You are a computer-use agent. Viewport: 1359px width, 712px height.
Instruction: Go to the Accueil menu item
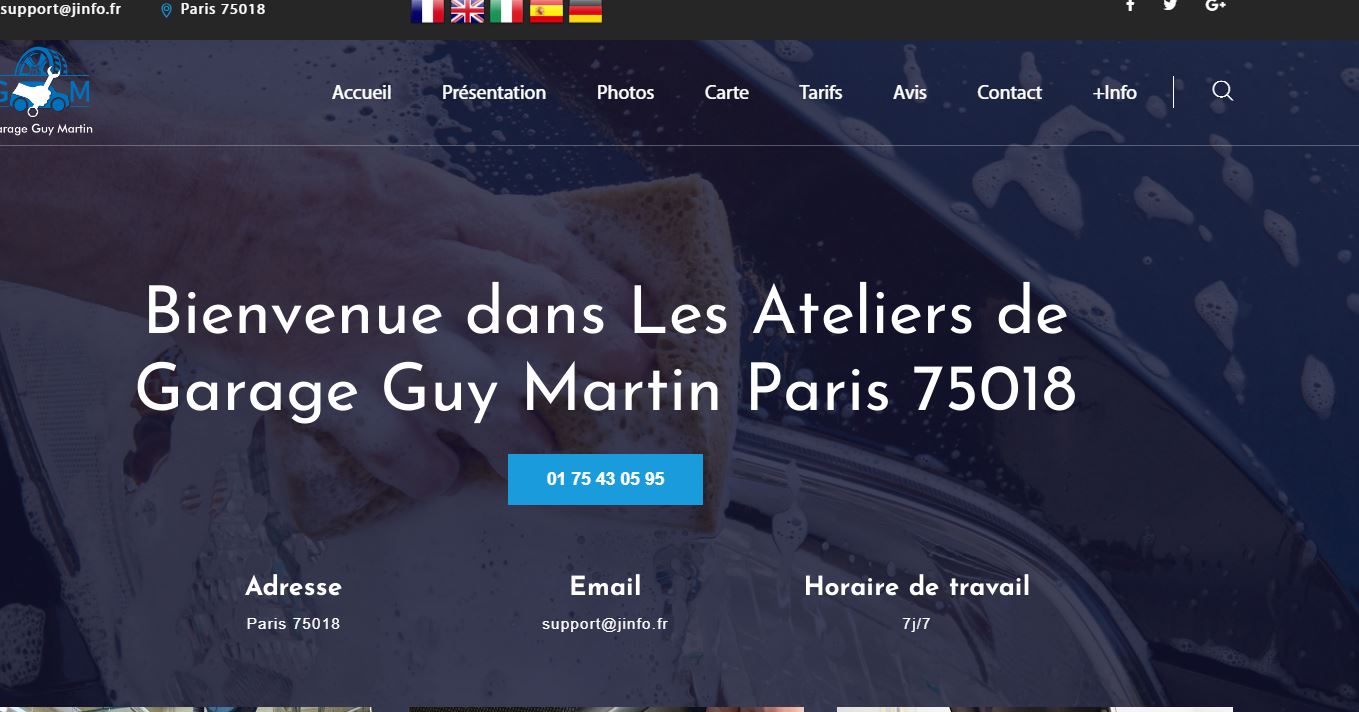tap(362, 92)
